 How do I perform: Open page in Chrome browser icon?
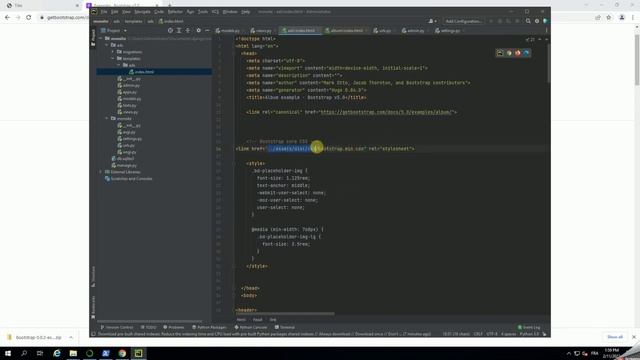509,53
